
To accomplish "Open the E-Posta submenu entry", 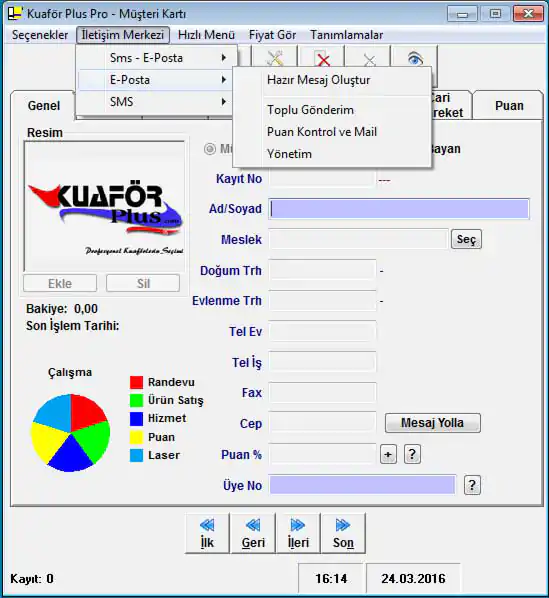I will [x=156, y=80].
